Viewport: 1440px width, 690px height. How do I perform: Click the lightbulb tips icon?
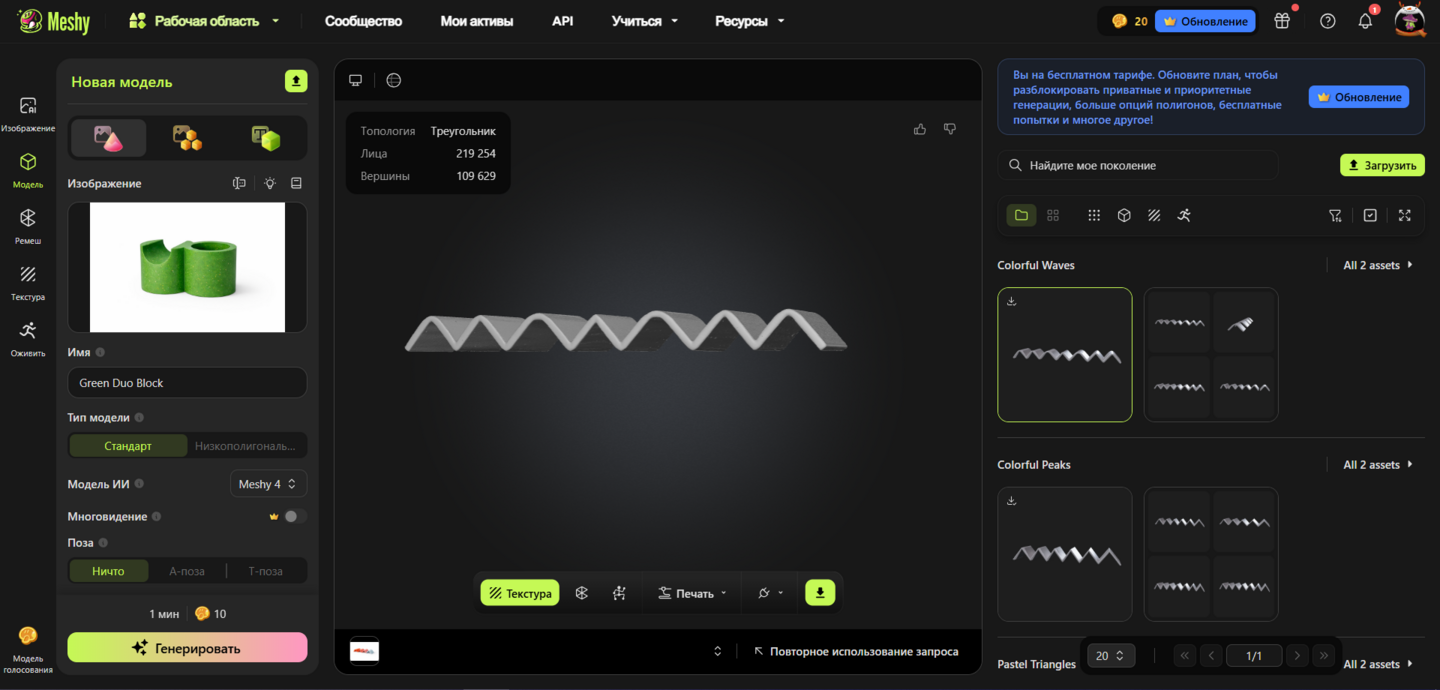270,183
